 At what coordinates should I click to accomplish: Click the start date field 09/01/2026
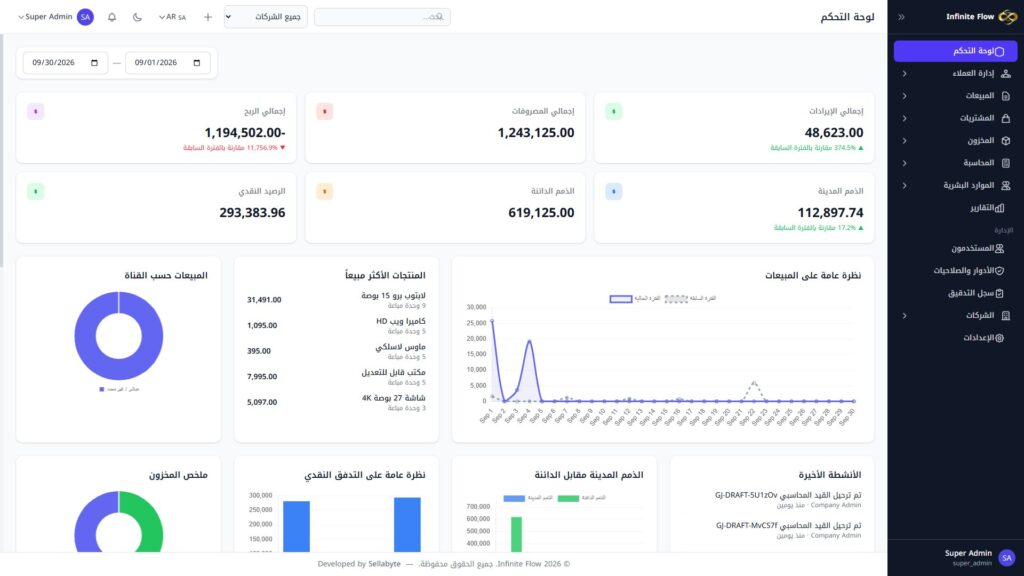[168, 63]
